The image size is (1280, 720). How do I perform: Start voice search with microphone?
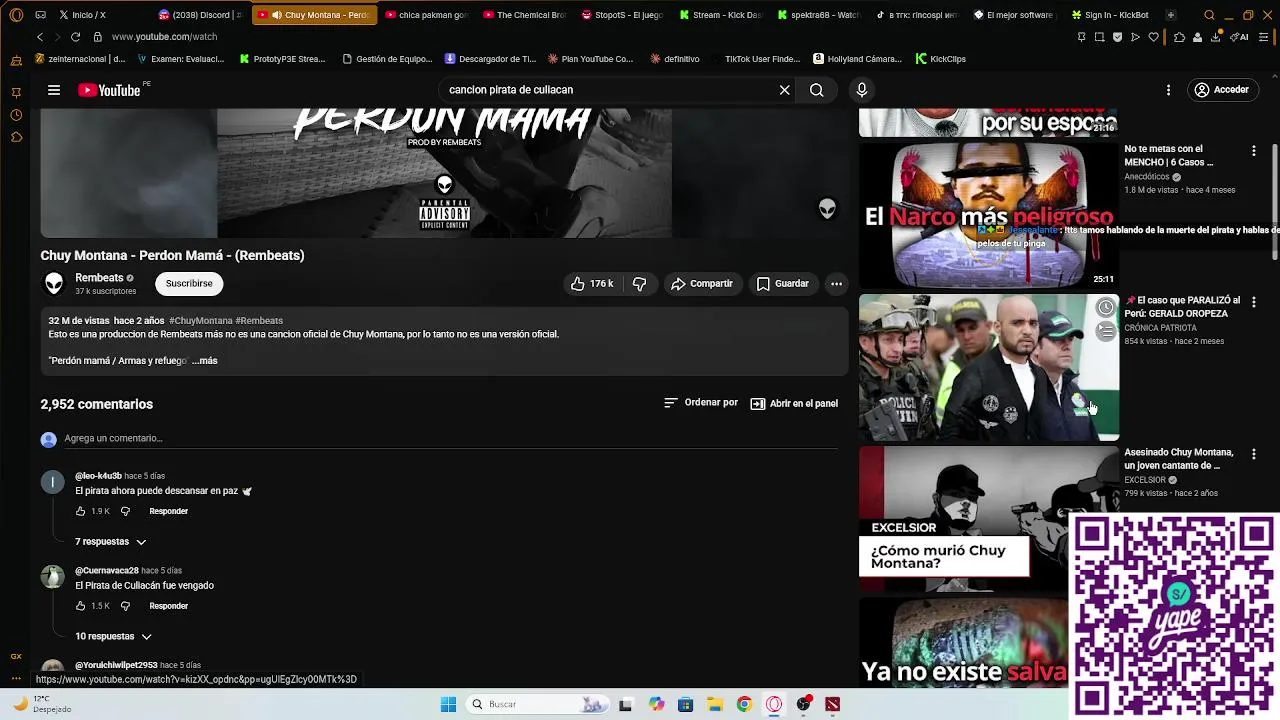point(862,90)
